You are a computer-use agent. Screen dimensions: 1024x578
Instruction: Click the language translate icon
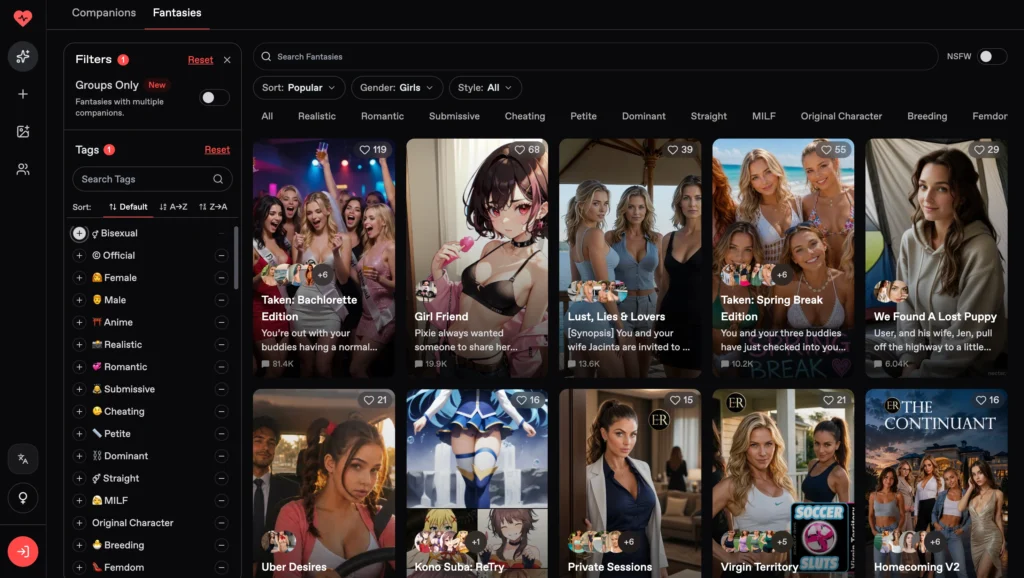click(x=23, y=458)
